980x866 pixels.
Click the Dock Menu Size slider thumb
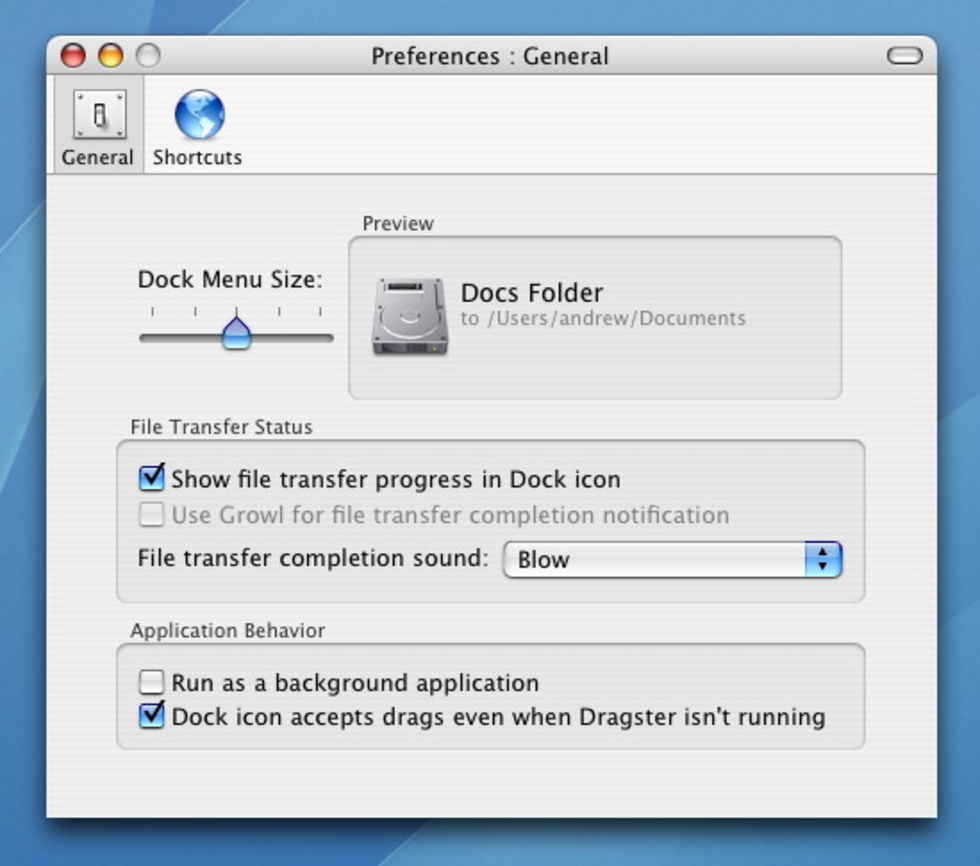click(236, 332)
